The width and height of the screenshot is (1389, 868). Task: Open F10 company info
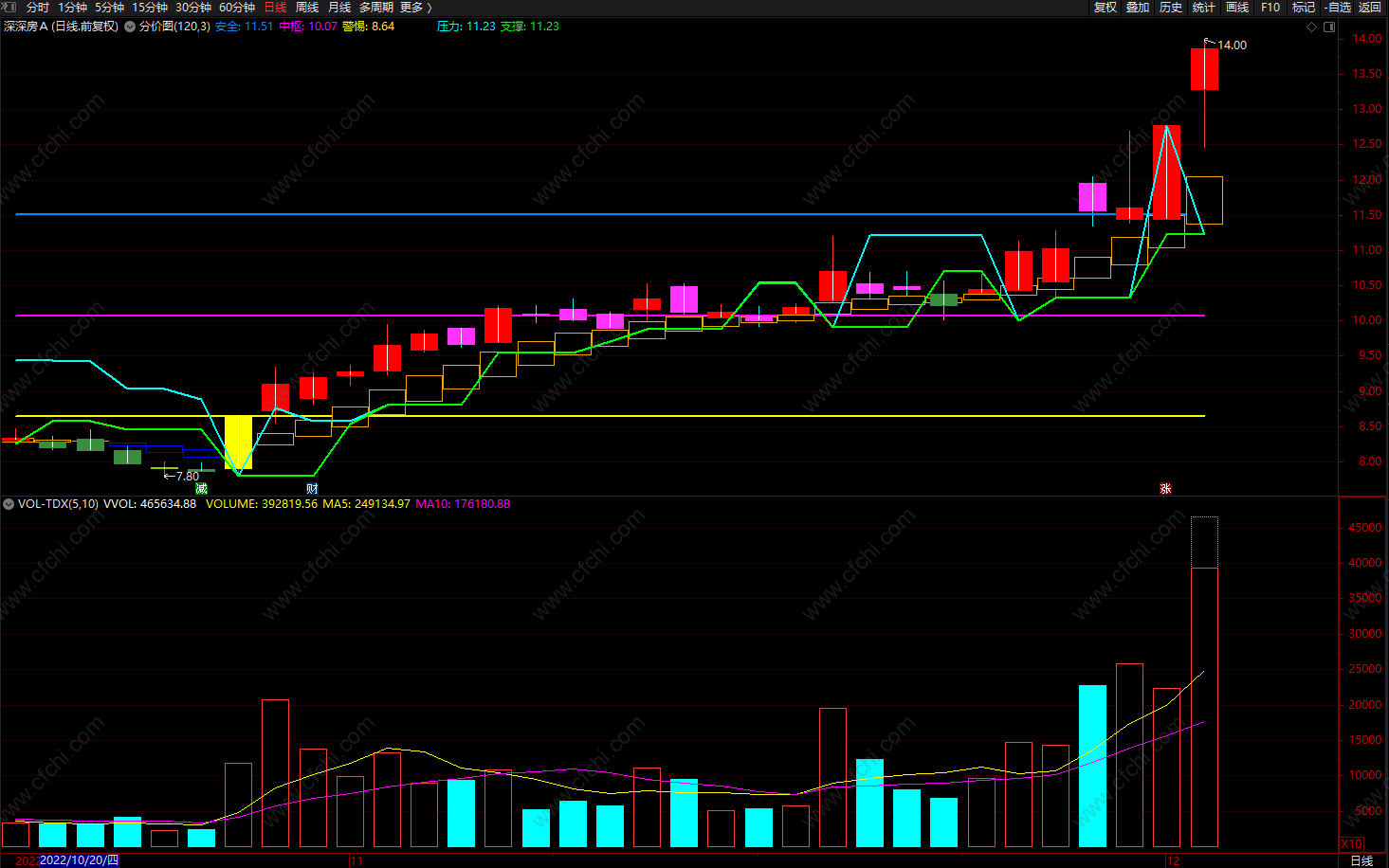1270,7
